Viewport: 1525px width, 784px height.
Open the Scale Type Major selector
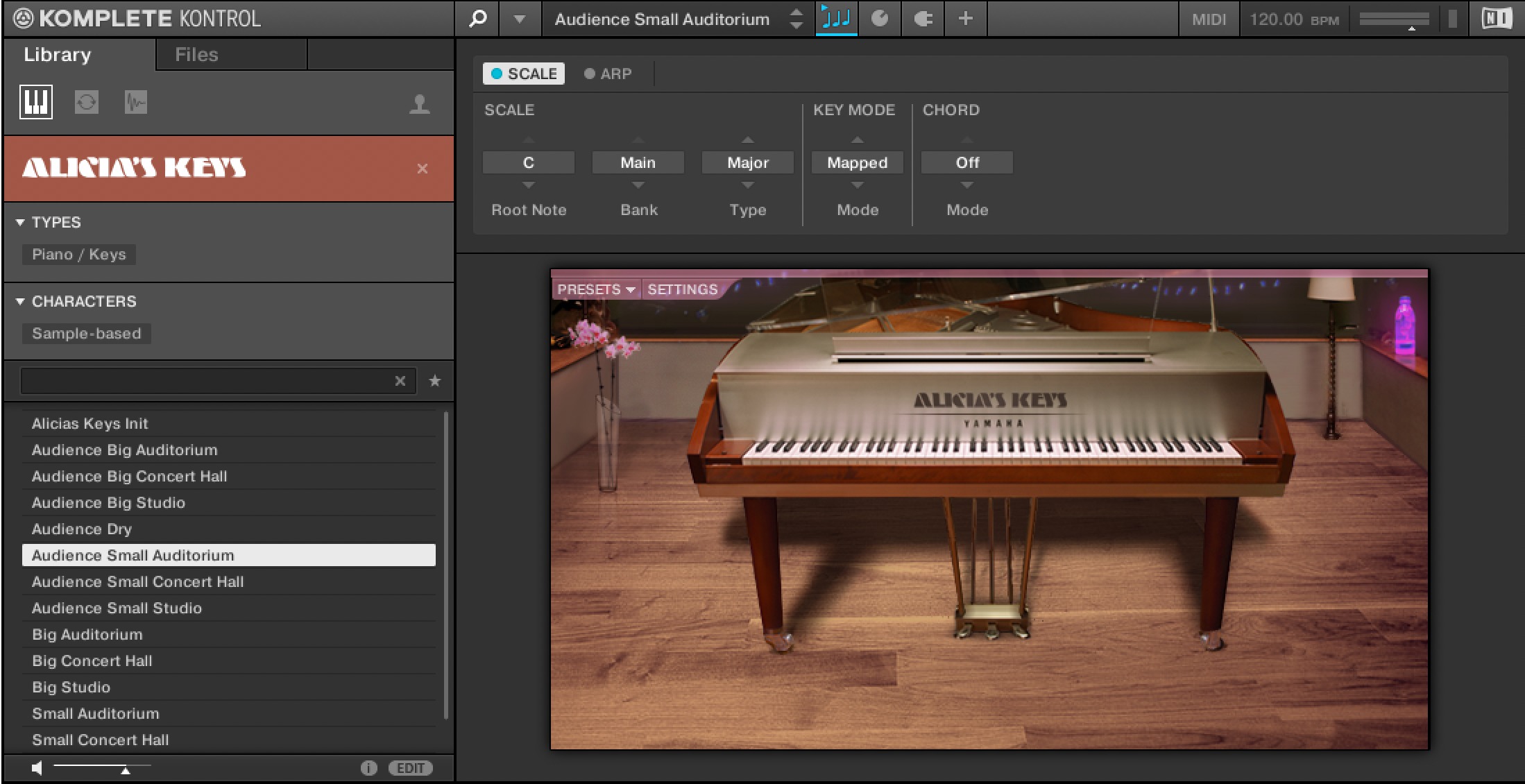747,162
